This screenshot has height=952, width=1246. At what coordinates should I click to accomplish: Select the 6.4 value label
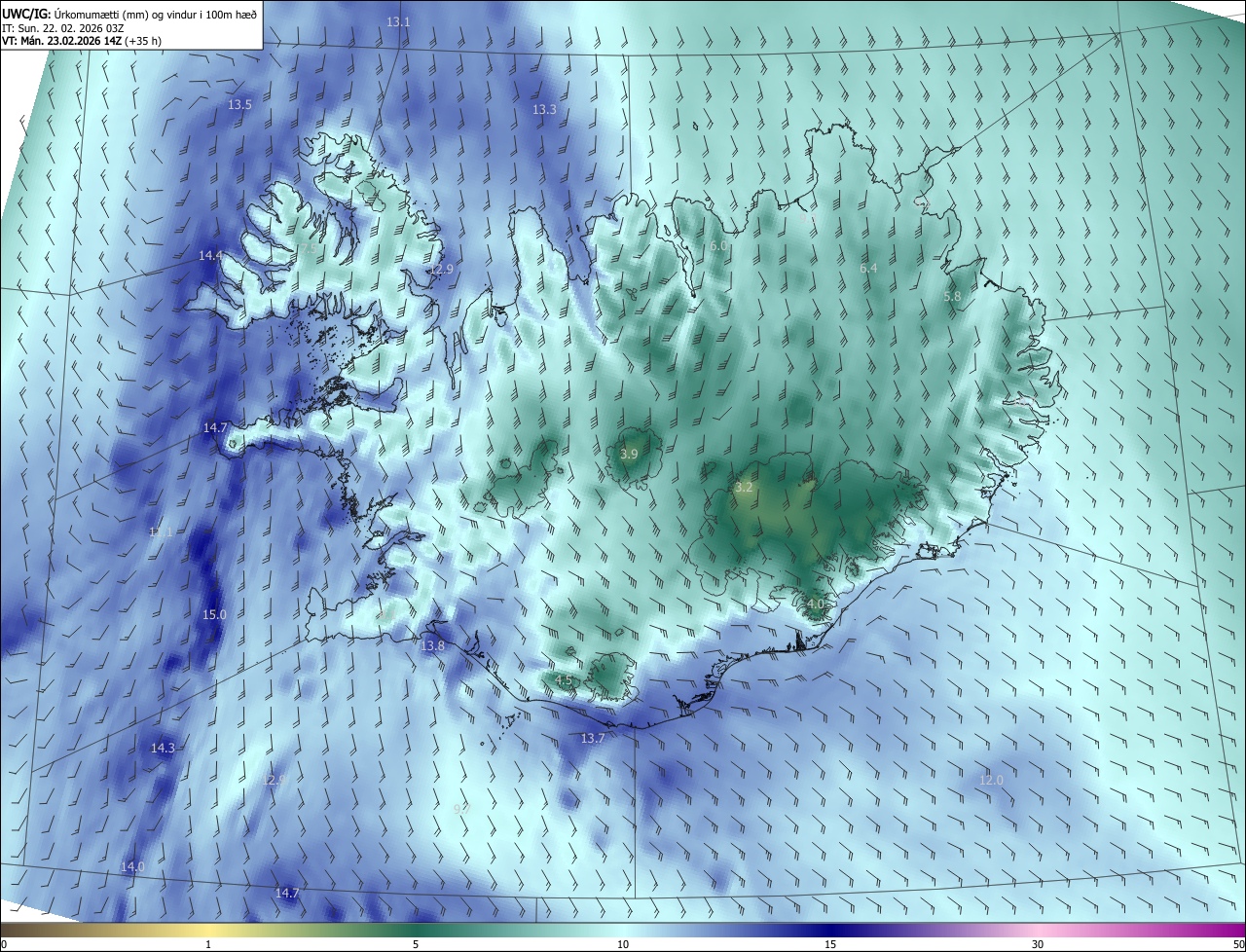868,268
